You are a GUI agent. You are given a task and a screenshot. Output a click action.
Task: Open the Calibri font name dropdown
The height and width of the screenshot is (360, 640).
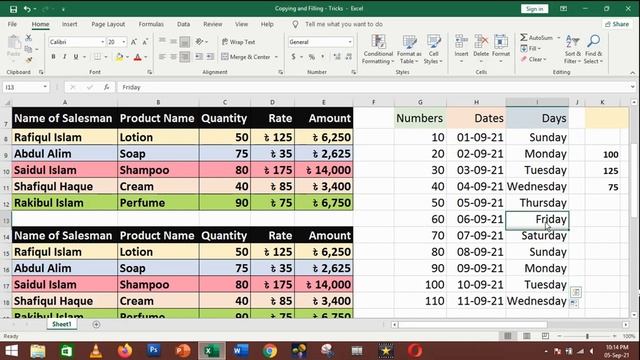102,42
